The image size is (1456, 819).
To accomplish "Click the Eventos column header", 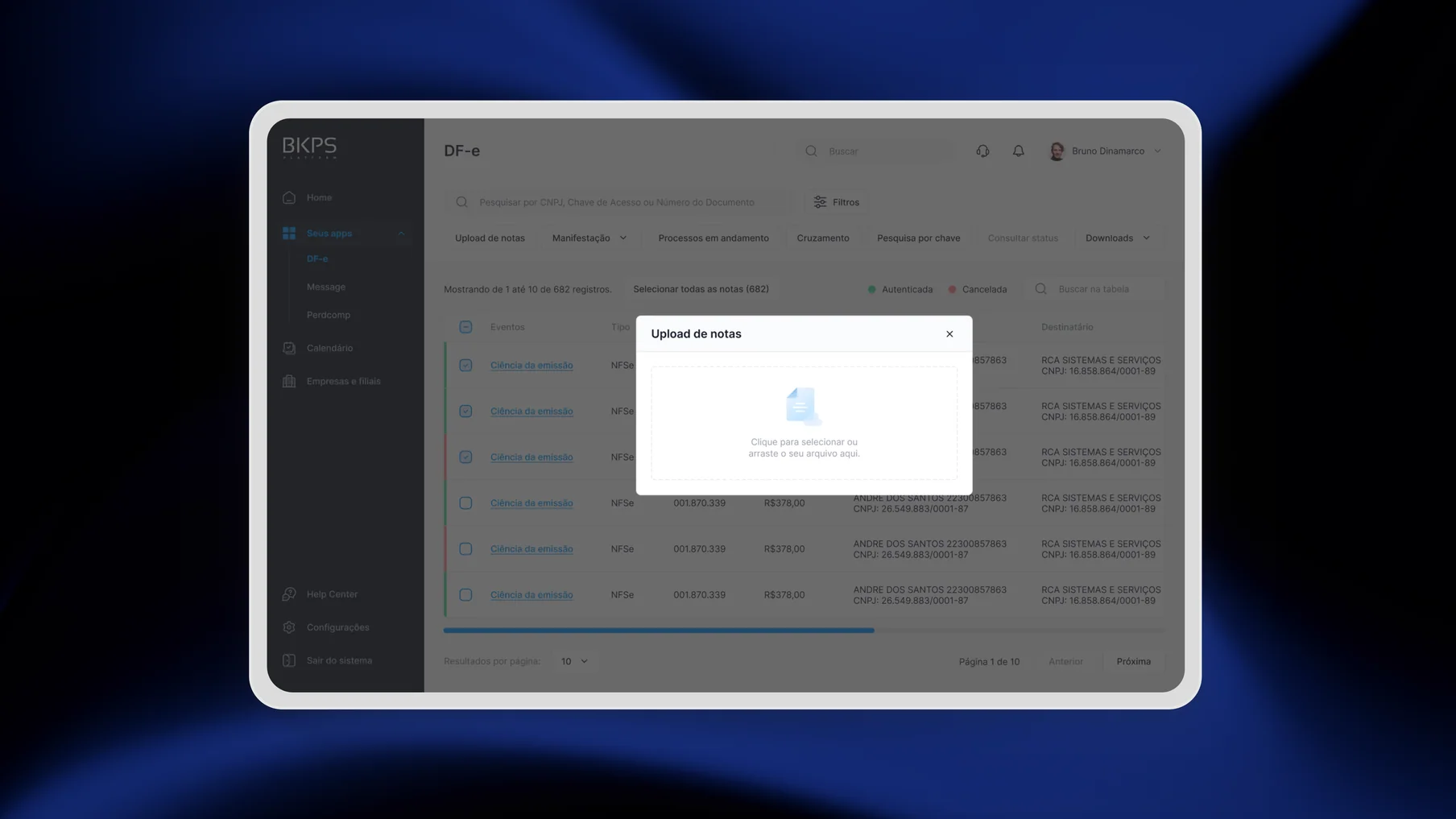I will [507, 327].
